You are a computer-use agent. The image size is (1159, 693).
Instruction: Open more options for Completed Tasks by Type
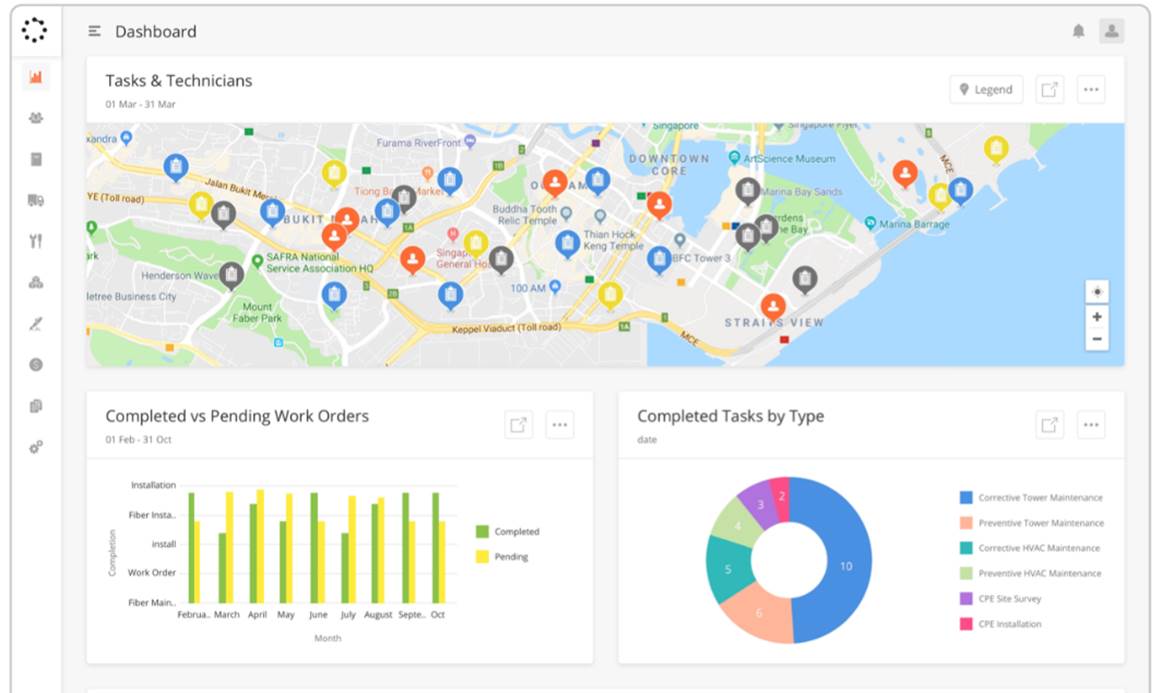(x=1091, y=425)
